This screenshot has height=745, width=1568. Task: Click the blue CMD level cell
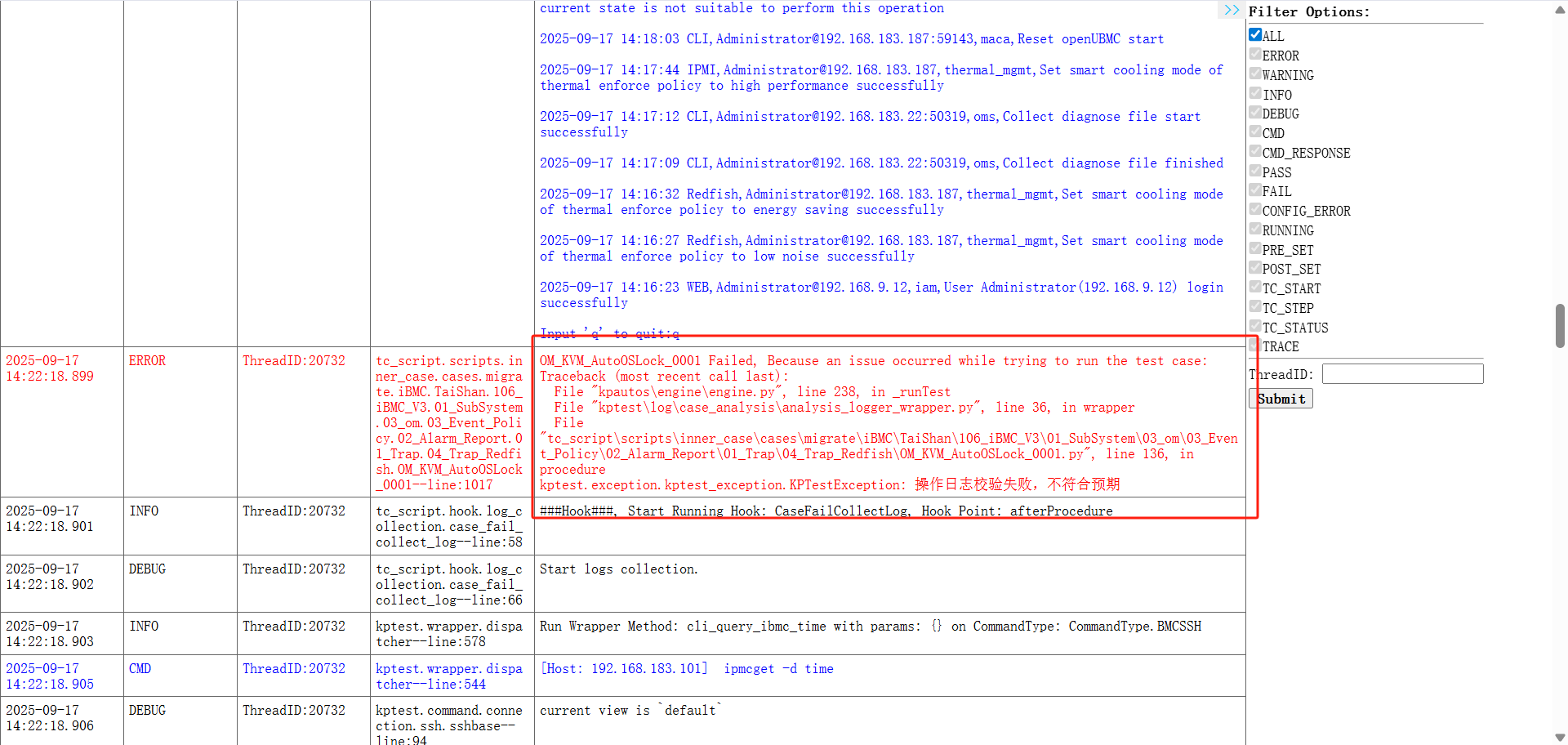point(140,669)
